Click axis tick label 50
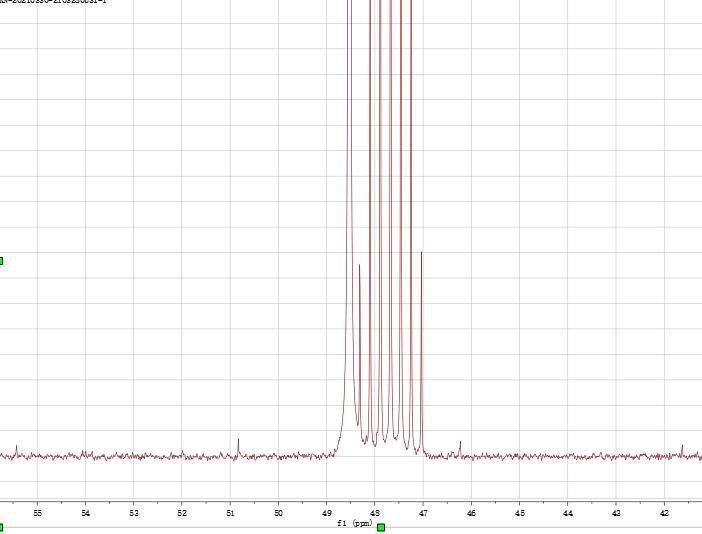Image resolution: width=702 pixels, height=534 pixels. click(278, 513)
